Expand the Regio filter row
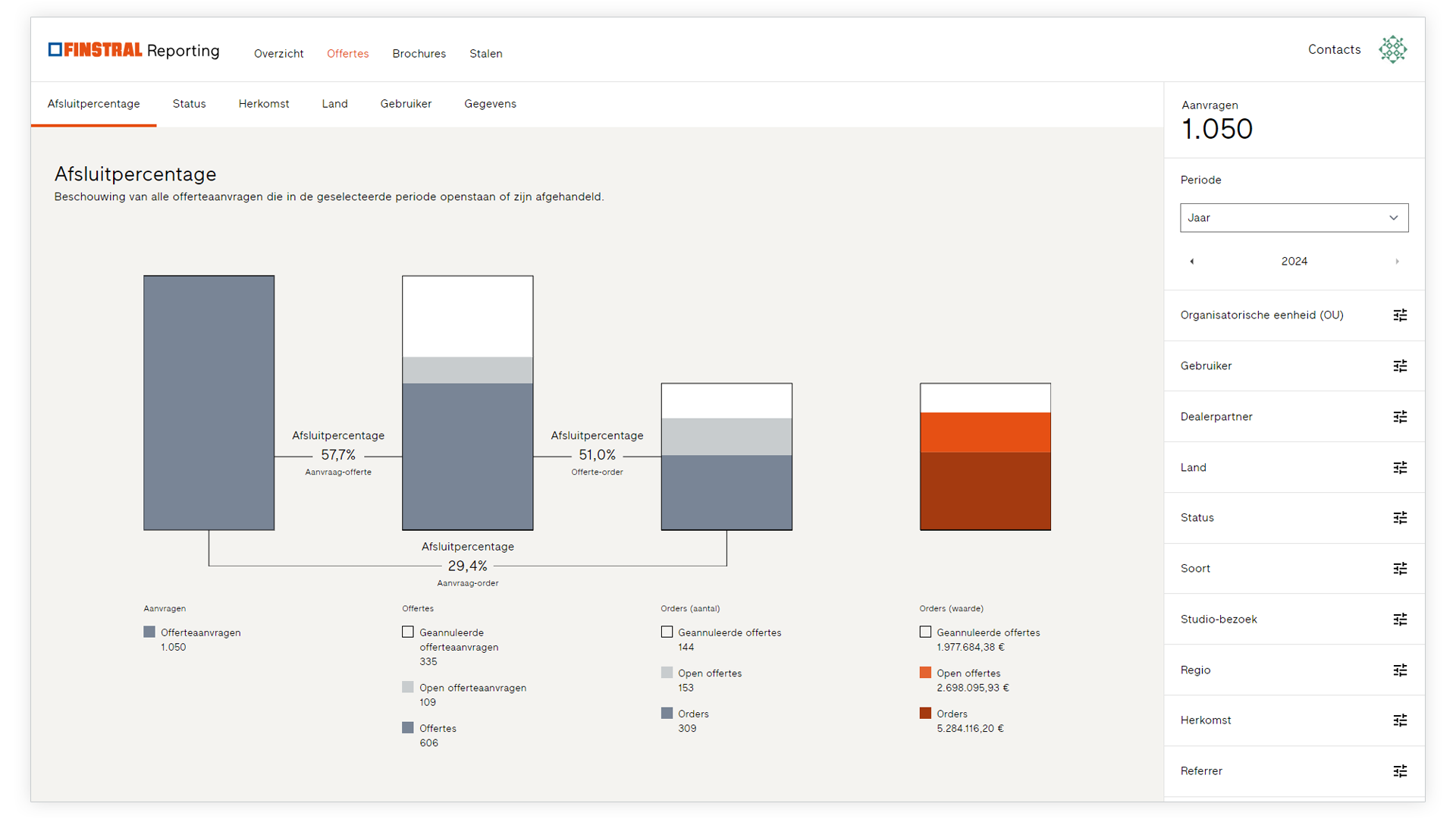 point(1294,670)
